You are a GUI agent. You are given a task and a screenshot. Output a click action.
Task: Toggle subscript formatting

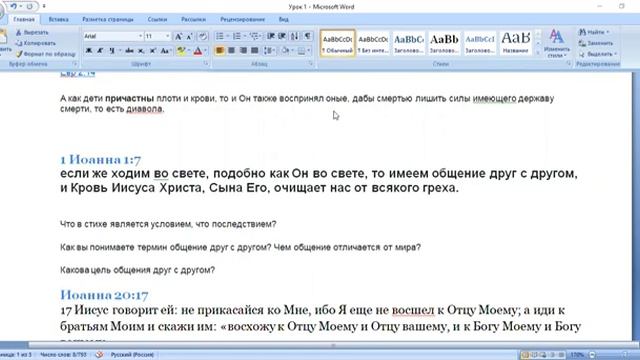point(141,51)
